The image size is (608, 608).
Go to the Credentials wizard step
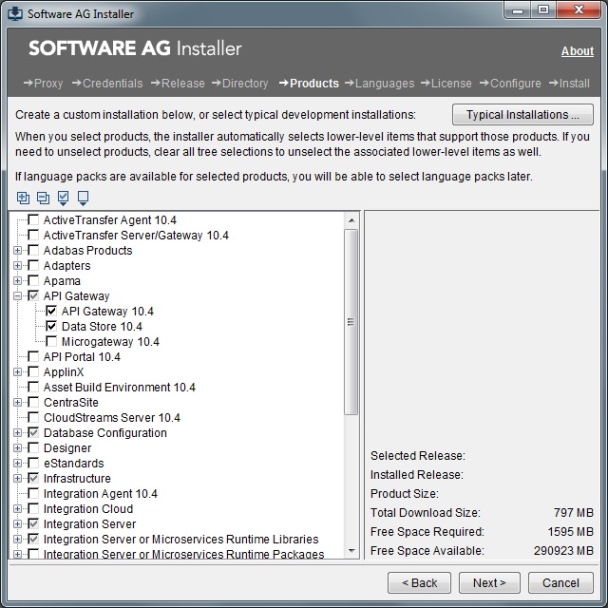pos(107,83)
